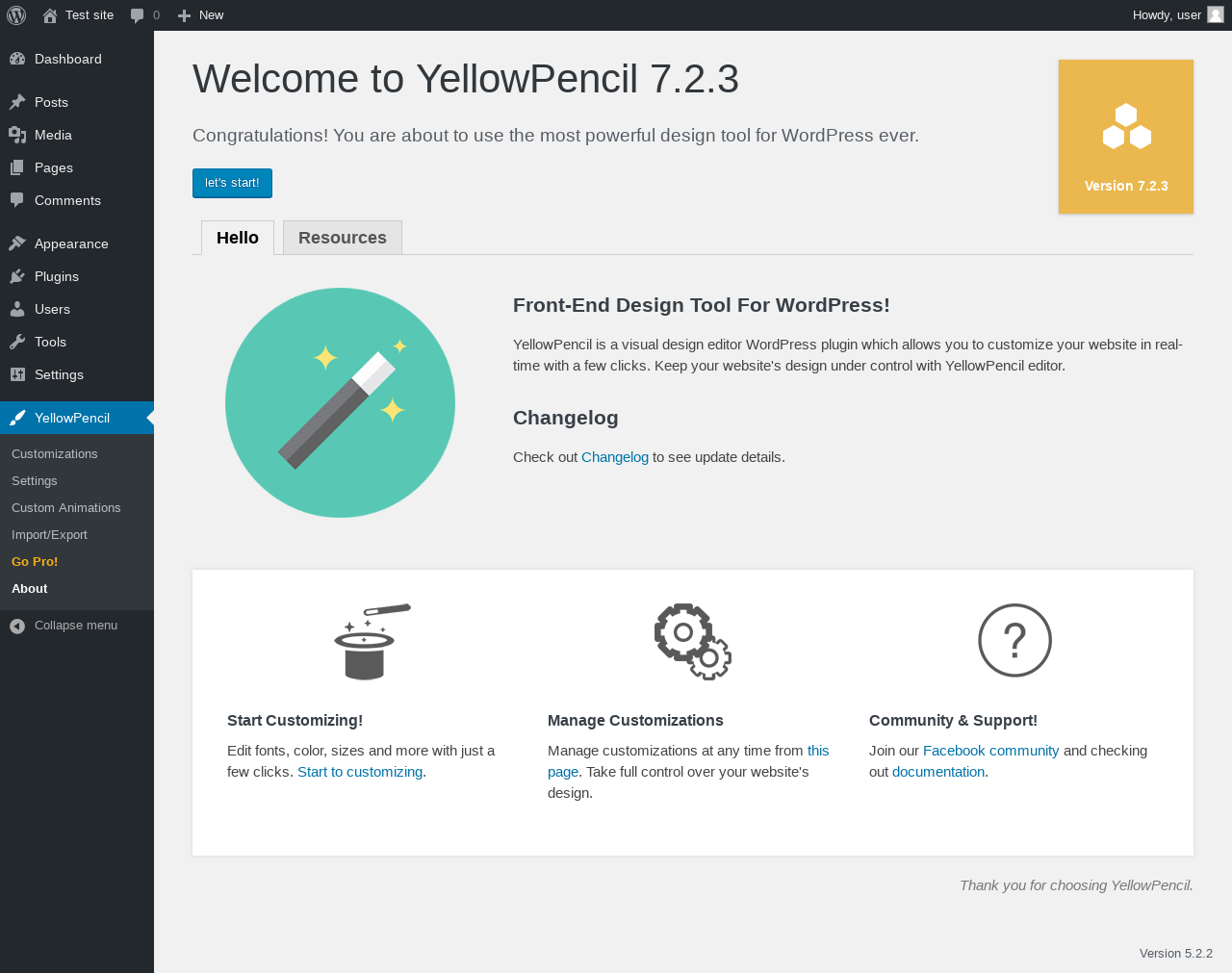This screenshot has width=1232, height=973.
Task: Open the New content menu
Action: tap(201, 15)
